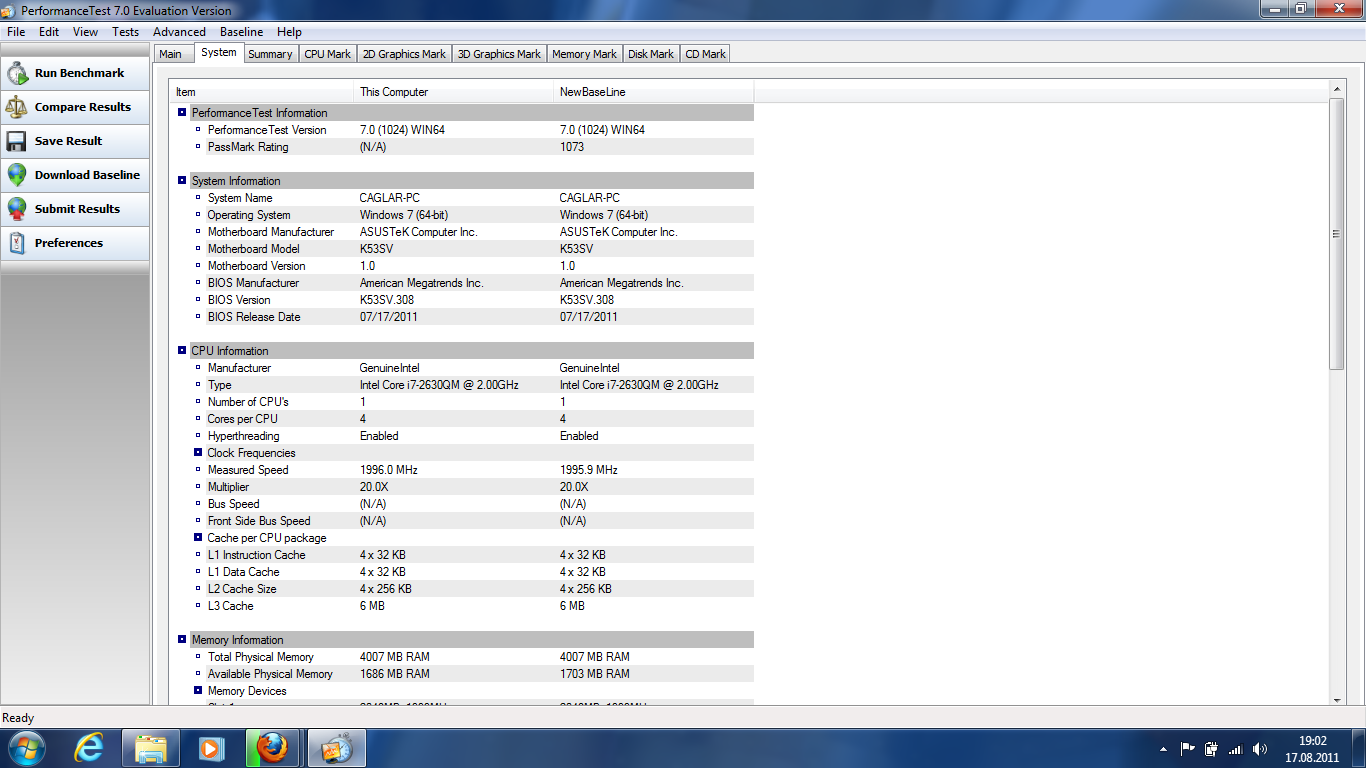1366x768 pixels.
Task: Click the Item column header
Action: [262, 92]
